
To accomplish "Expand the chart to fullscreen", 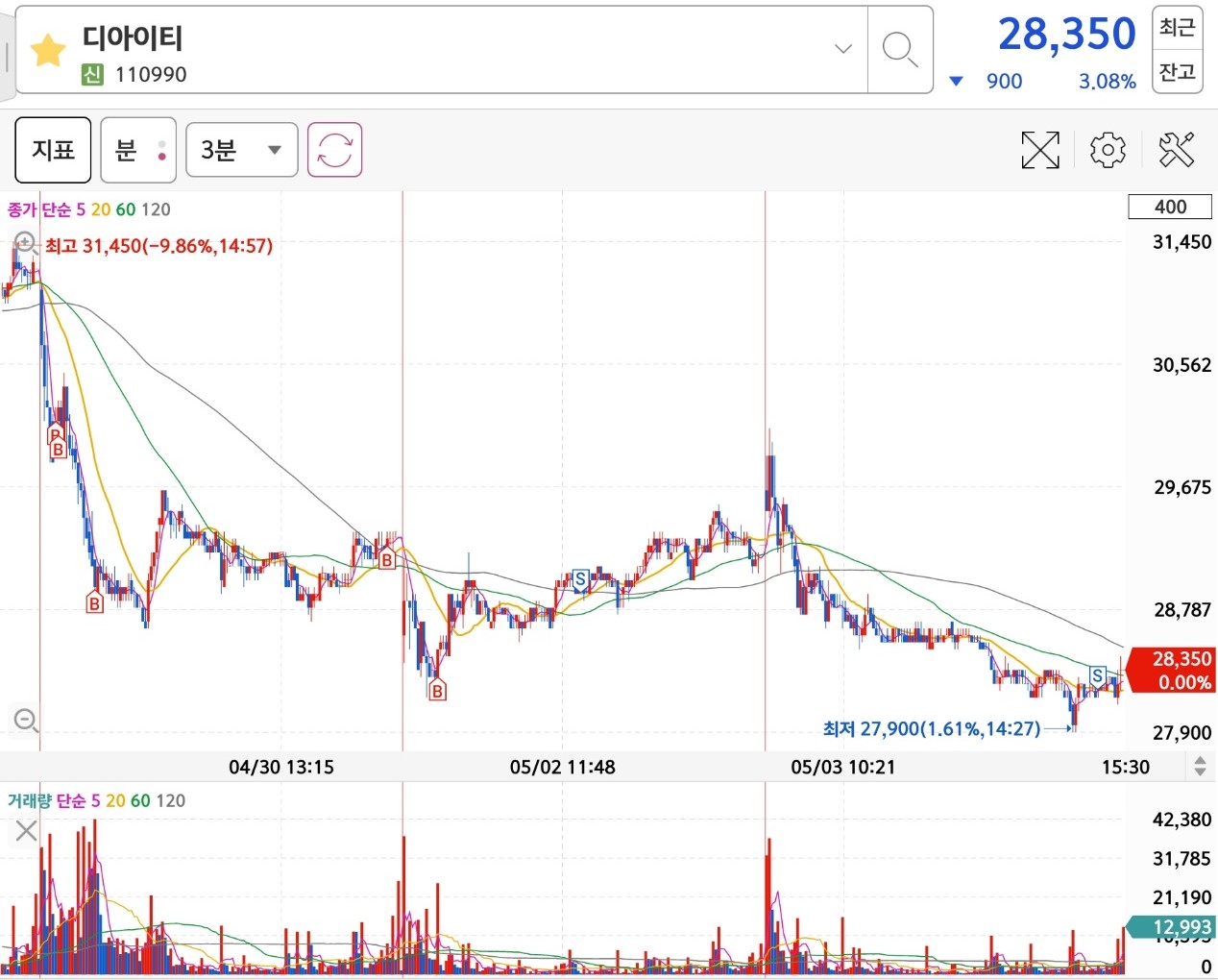I will 1040,150.
